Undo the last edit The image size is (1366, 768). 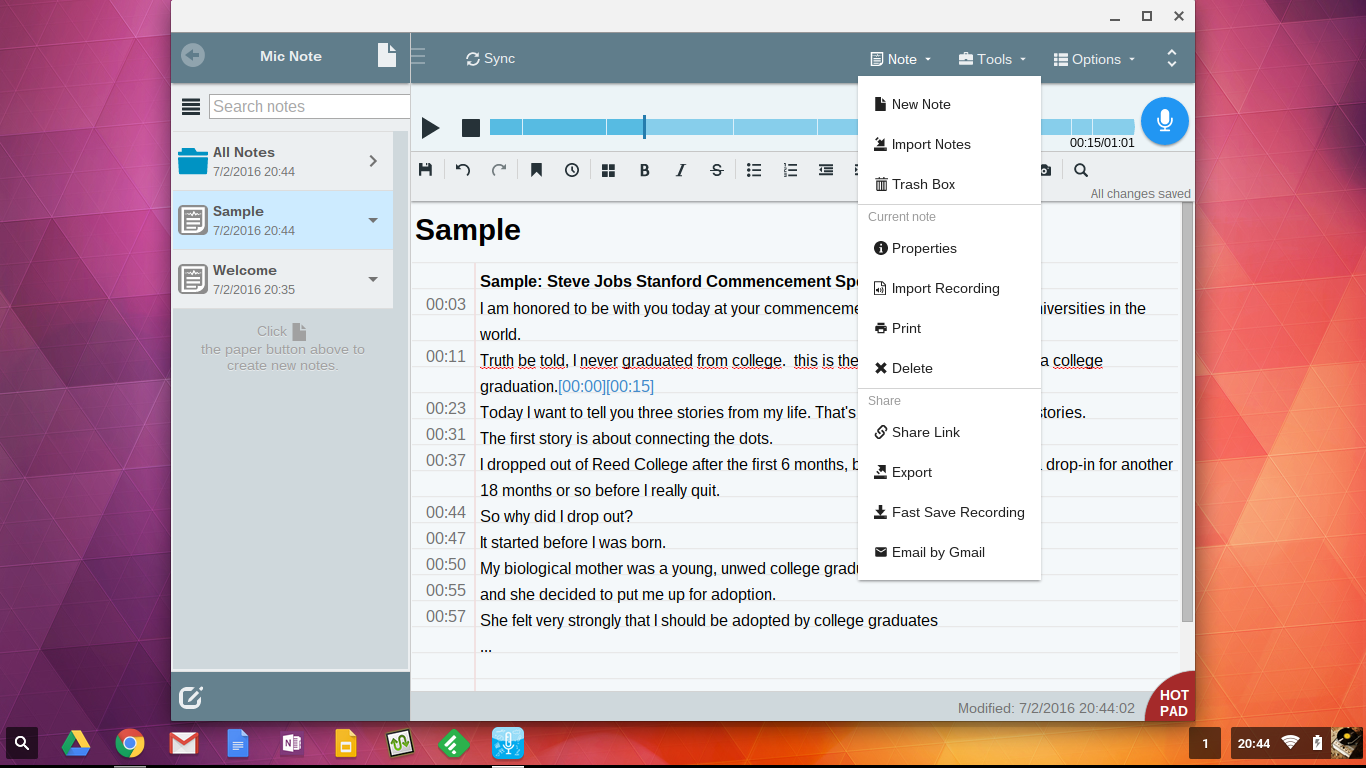click(x=463, y=170)
